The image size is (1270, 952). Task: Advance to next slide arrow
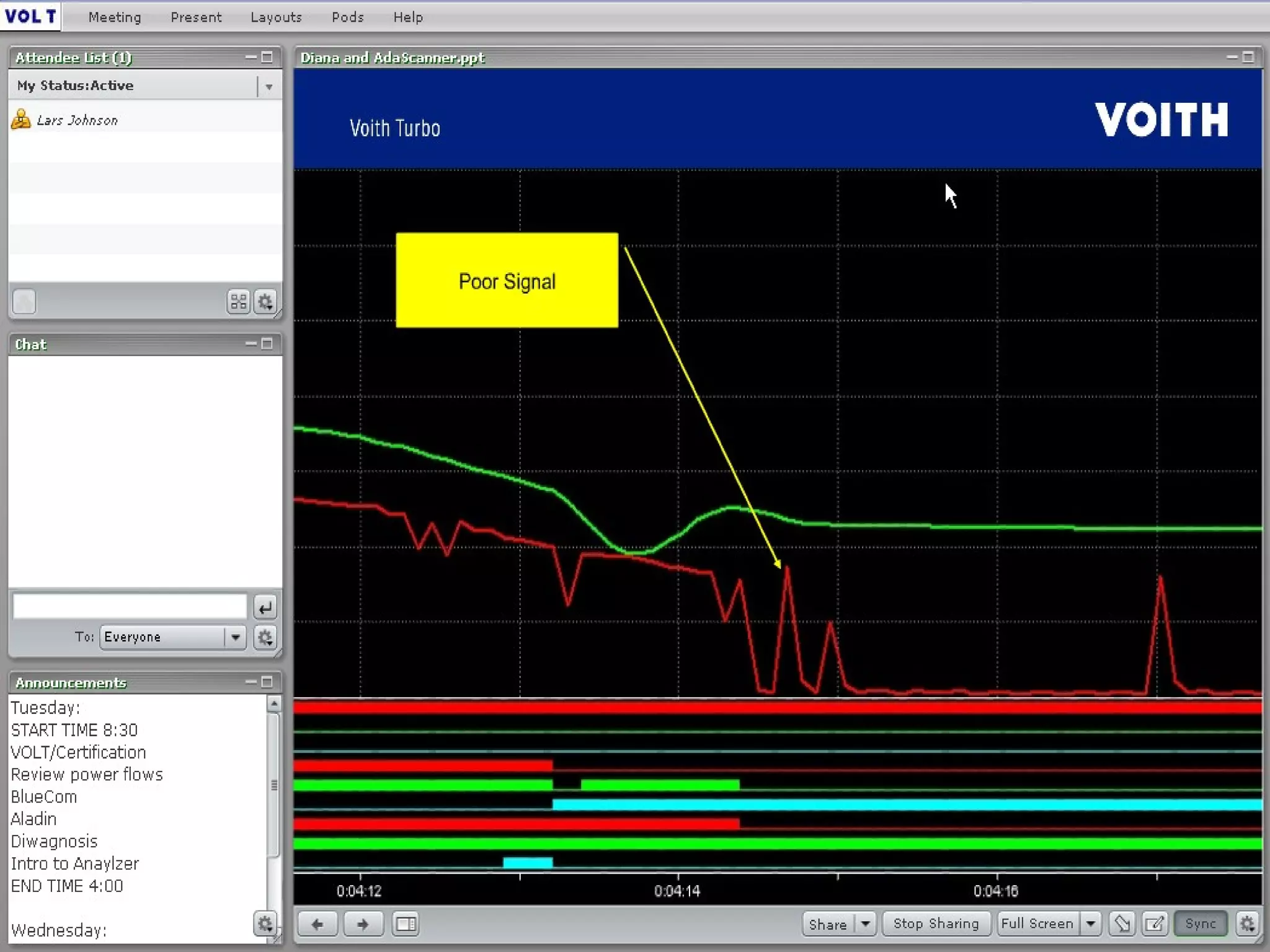tap(363, 924)
